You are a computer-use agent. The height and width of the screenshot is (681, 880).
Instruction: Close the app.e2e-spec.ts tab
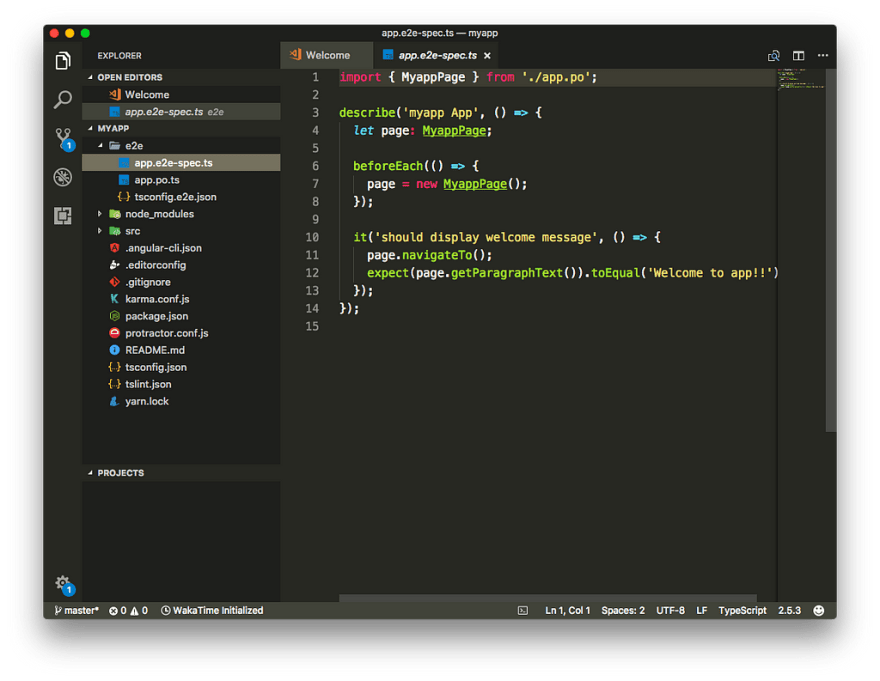pos(487,56)
